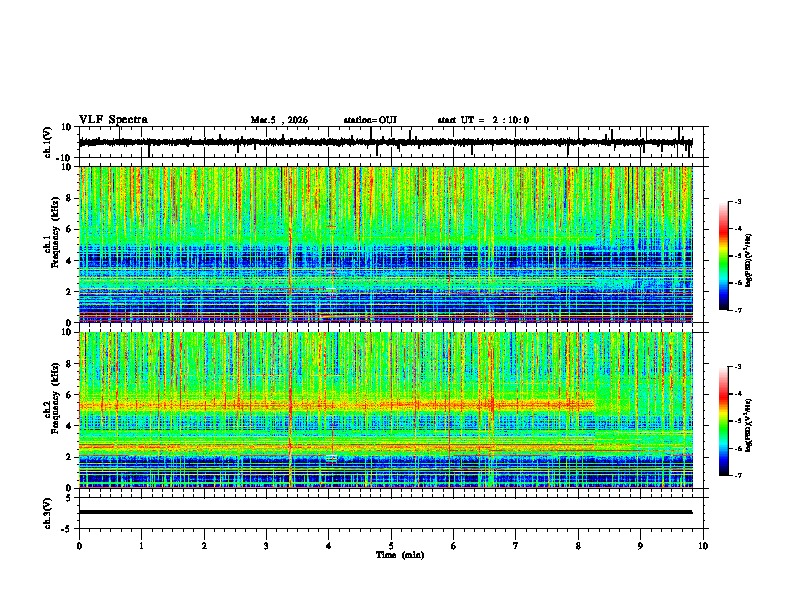
Task: Click the time axis tick label "0"
Action: coord(79,546)
